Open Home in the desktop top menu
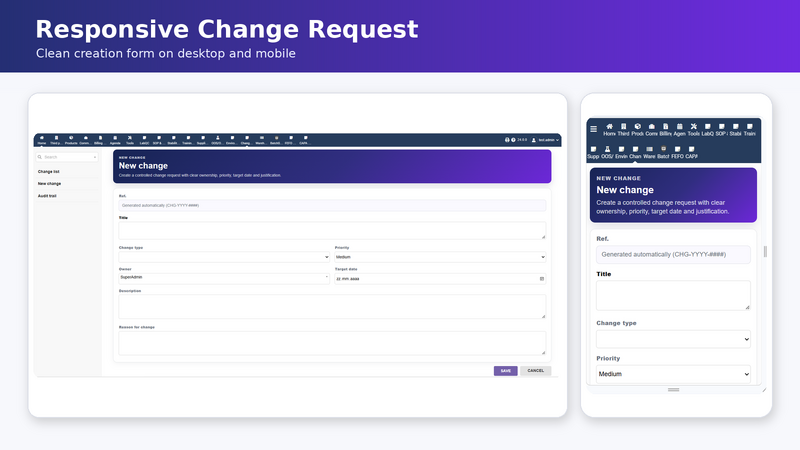This screenshot has height=450, width=800. coord(42,138)
